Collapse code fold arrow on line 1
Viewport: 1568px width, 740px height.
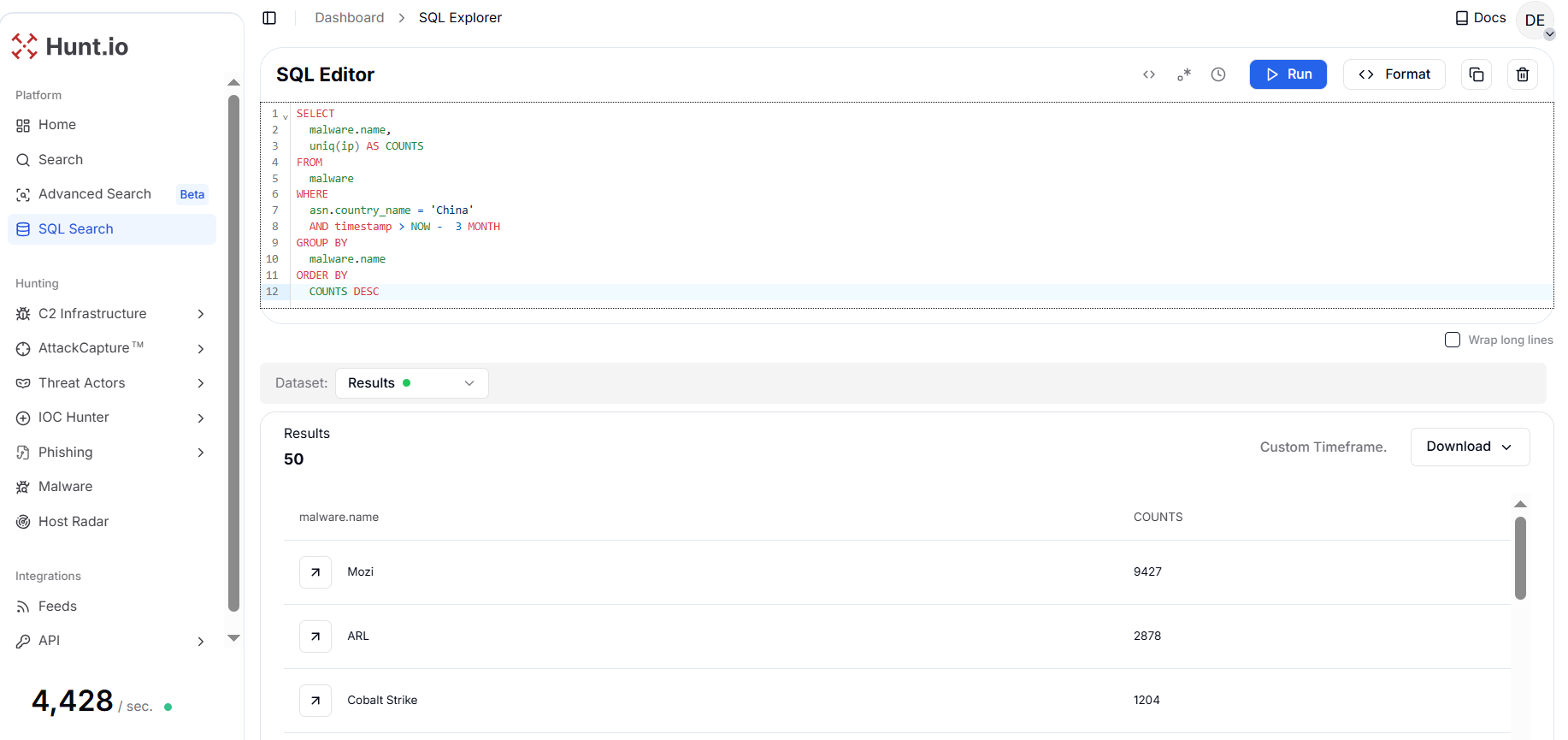[286, 115]
